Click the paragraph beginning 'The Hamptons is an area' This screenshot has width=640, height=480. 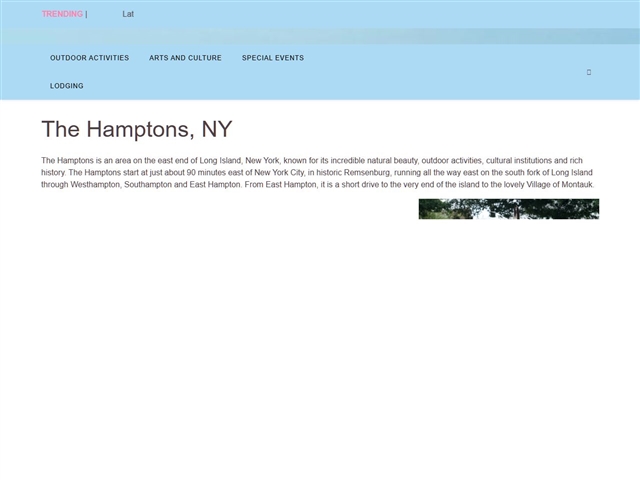click(x=318, y=172)
